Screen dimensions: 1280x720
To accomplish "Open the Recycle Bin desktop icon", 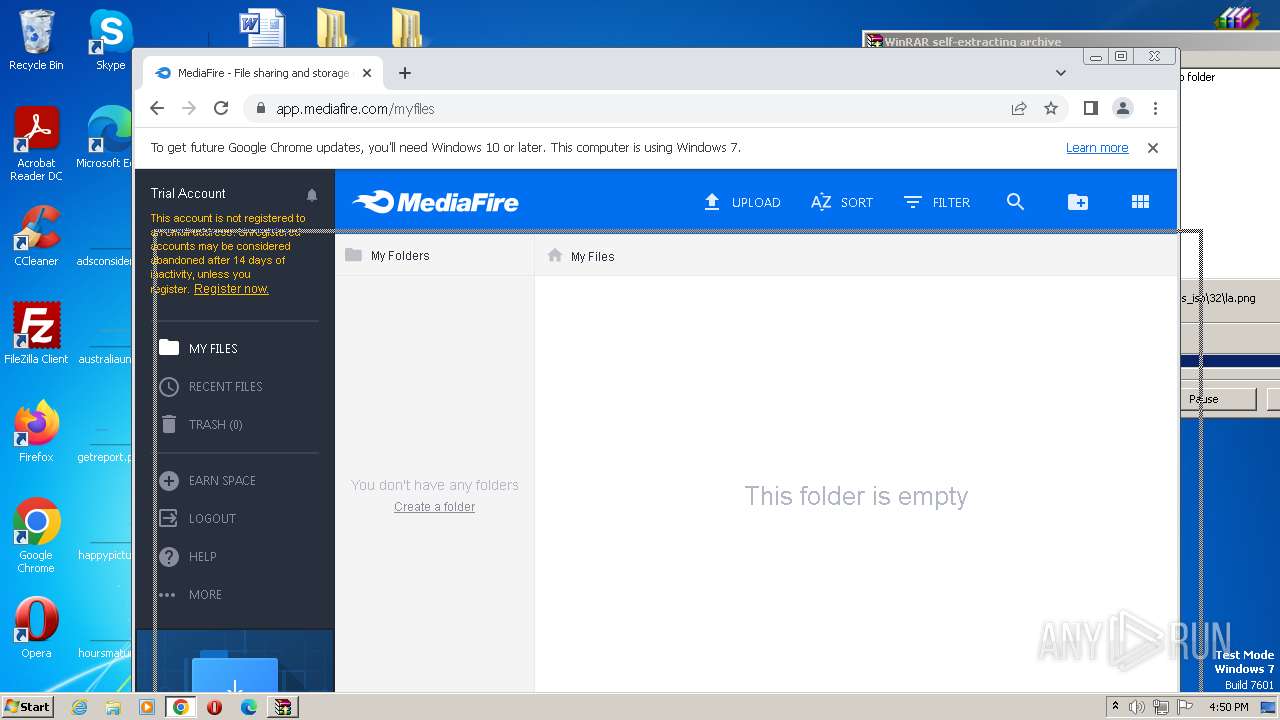I will (x=36, y=41).
